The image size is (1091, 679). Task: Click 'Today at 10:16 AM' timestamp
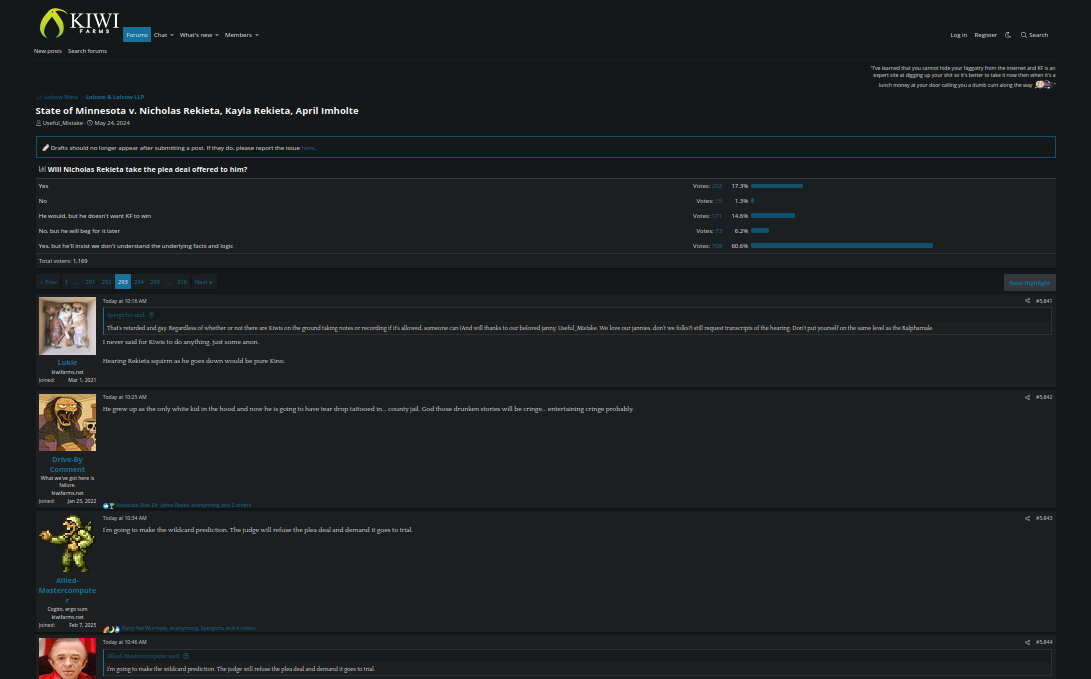(x=125, y=301)
